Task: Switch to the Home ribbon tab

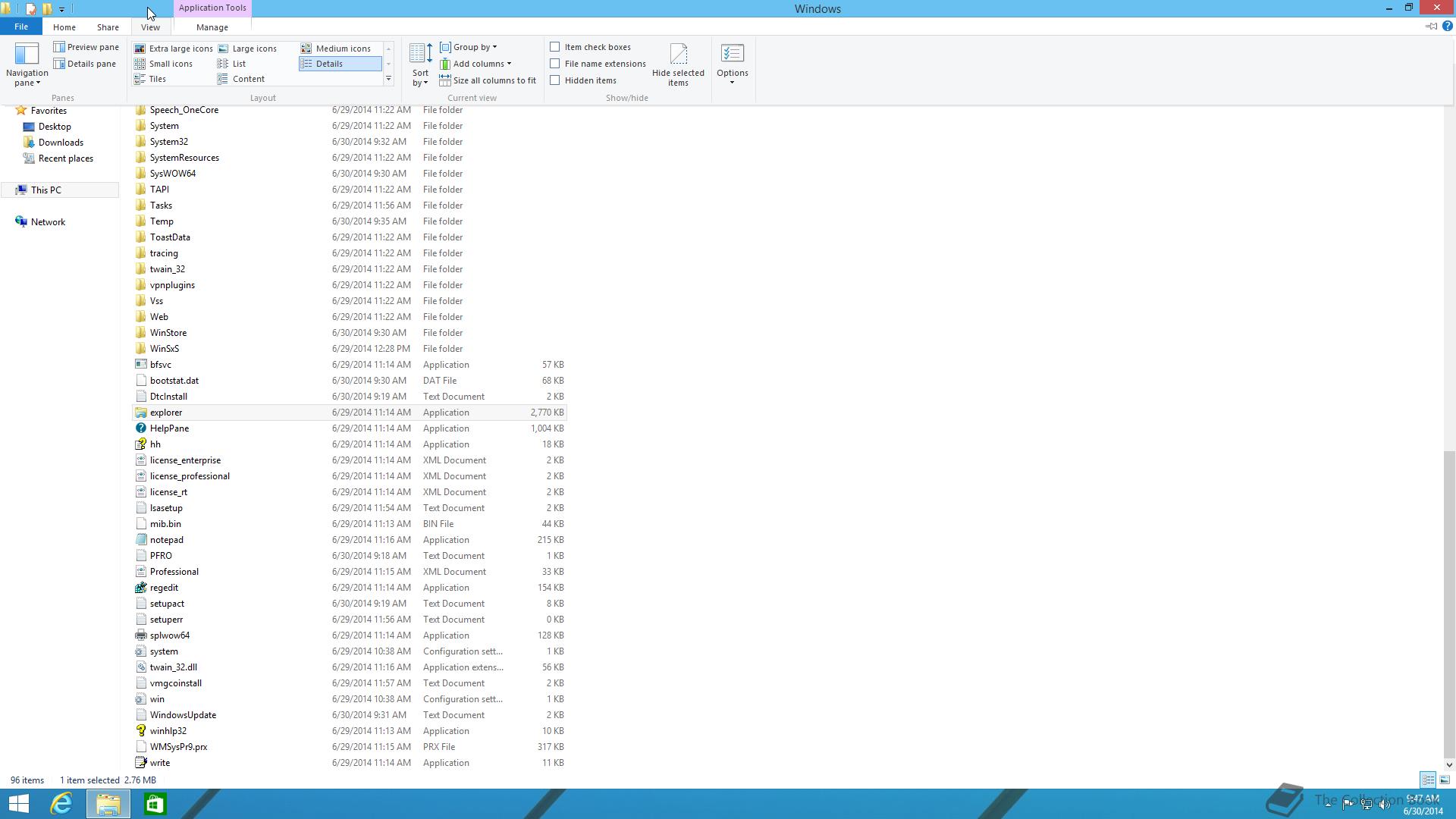Action: click(64, 27)
